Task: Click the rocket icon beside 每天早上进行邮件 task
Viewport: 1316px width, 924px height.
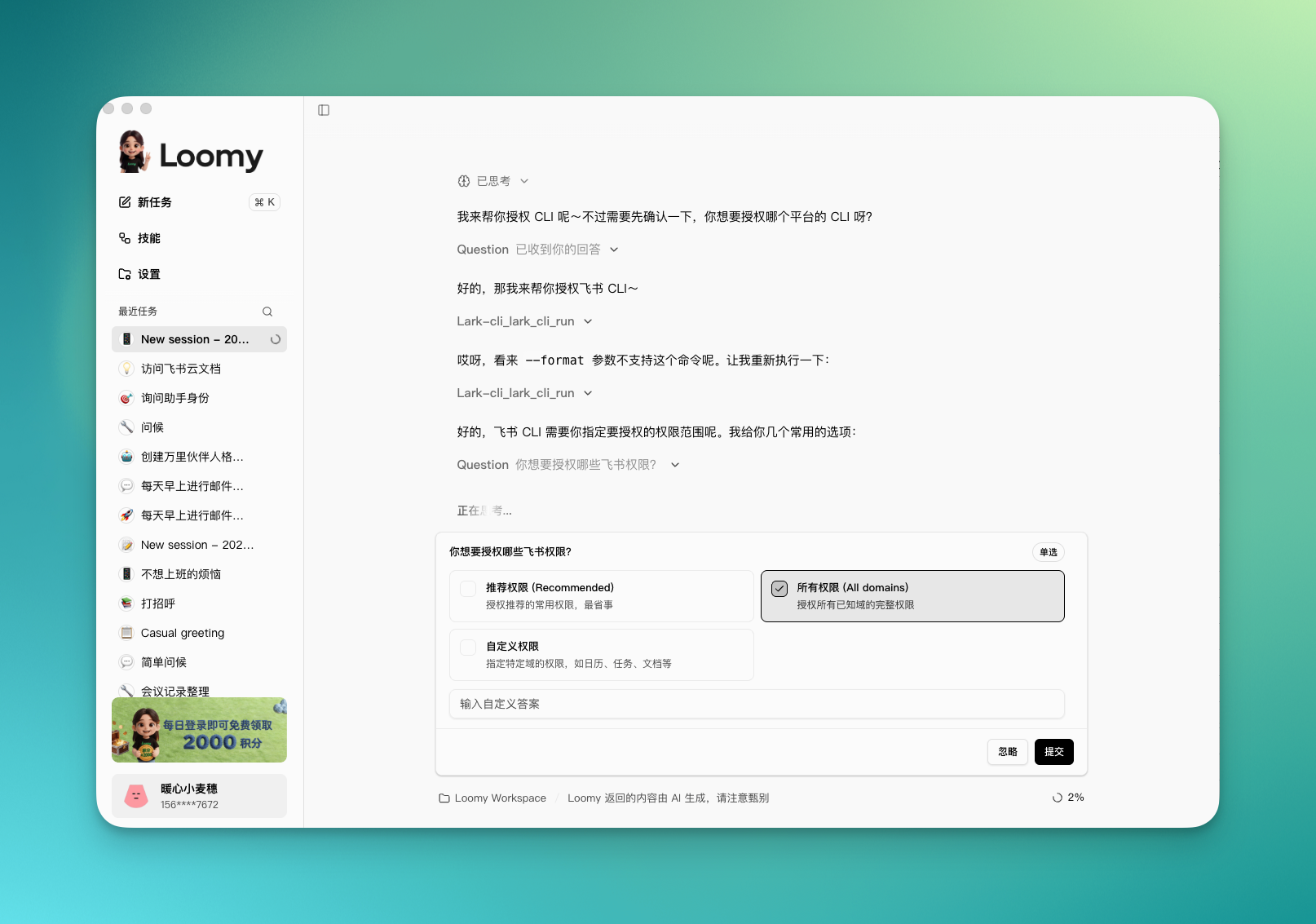Action: 126,515
